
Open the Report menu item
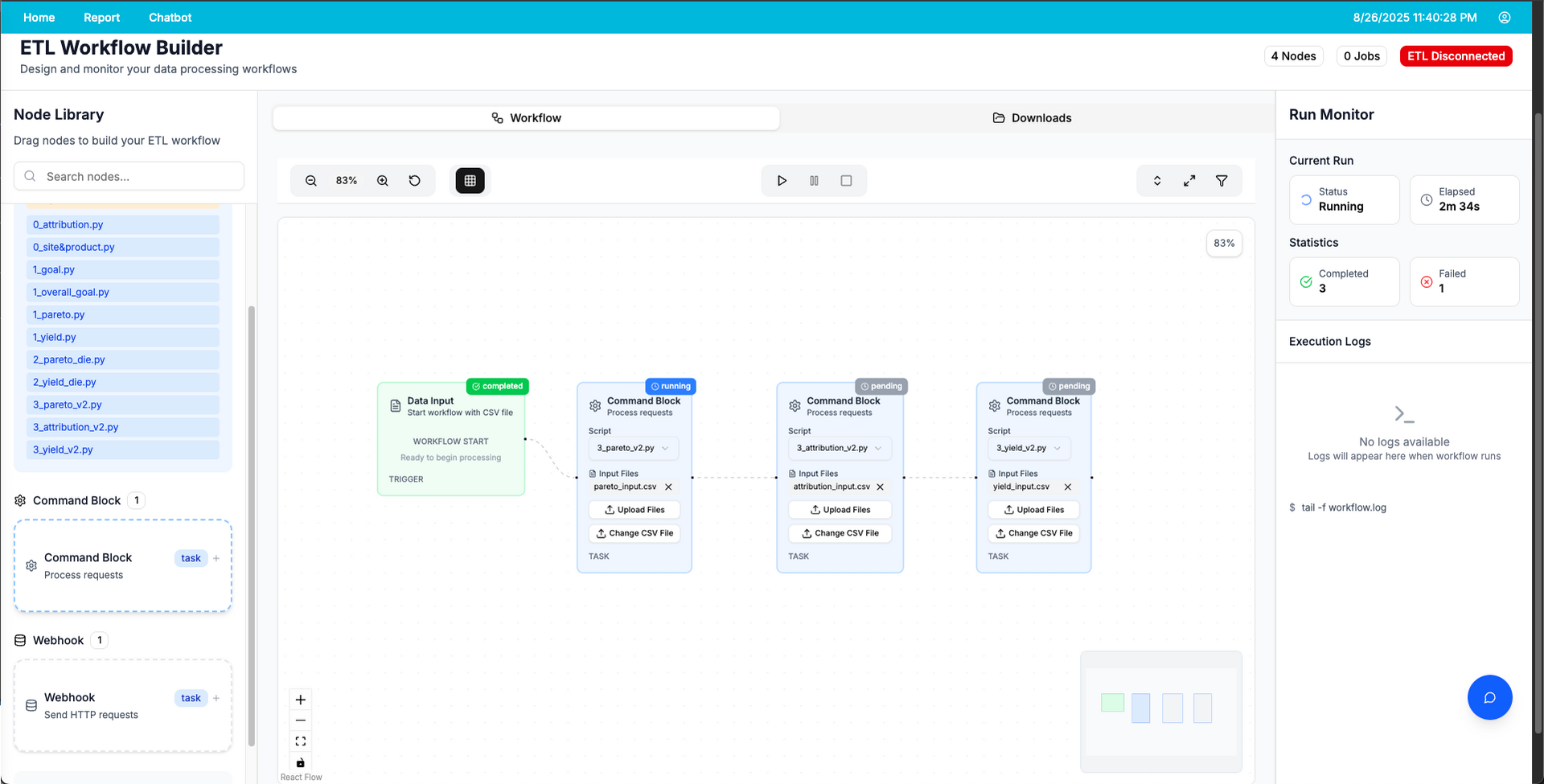point(101,17)
